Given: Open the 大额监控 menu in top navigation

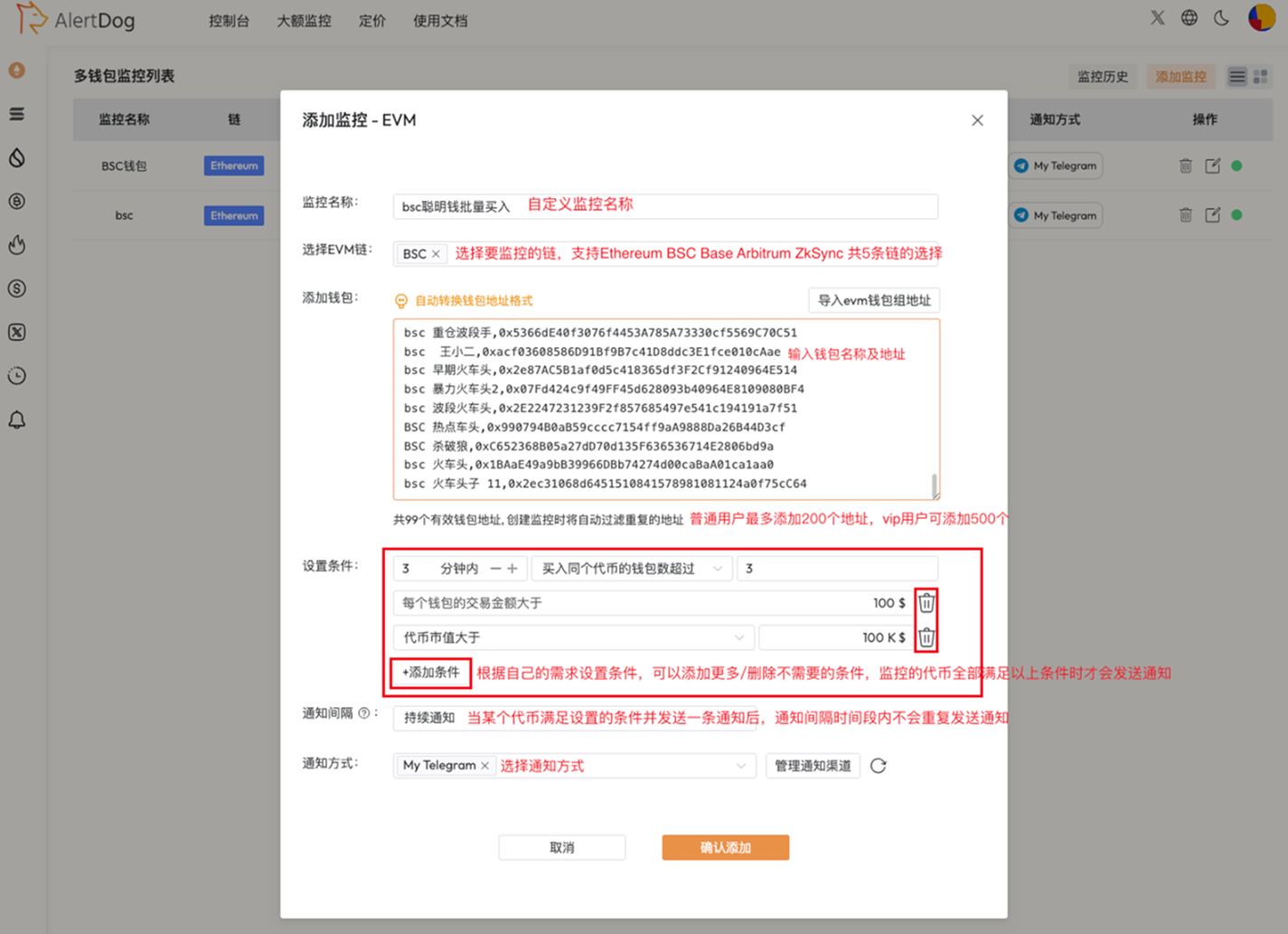Looking at the screenshot, I should (304, 21).
